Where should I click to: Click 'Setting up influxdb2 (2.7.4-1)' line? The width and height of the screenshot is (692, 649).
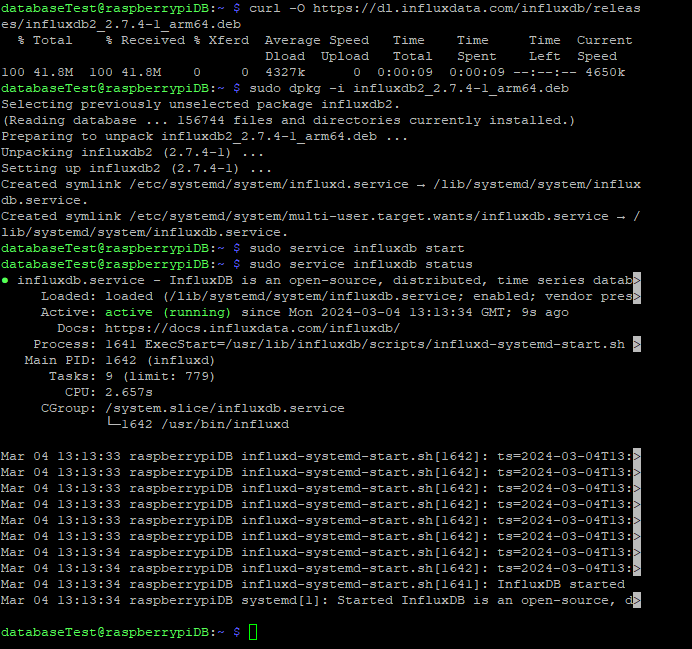click(136, 168)
